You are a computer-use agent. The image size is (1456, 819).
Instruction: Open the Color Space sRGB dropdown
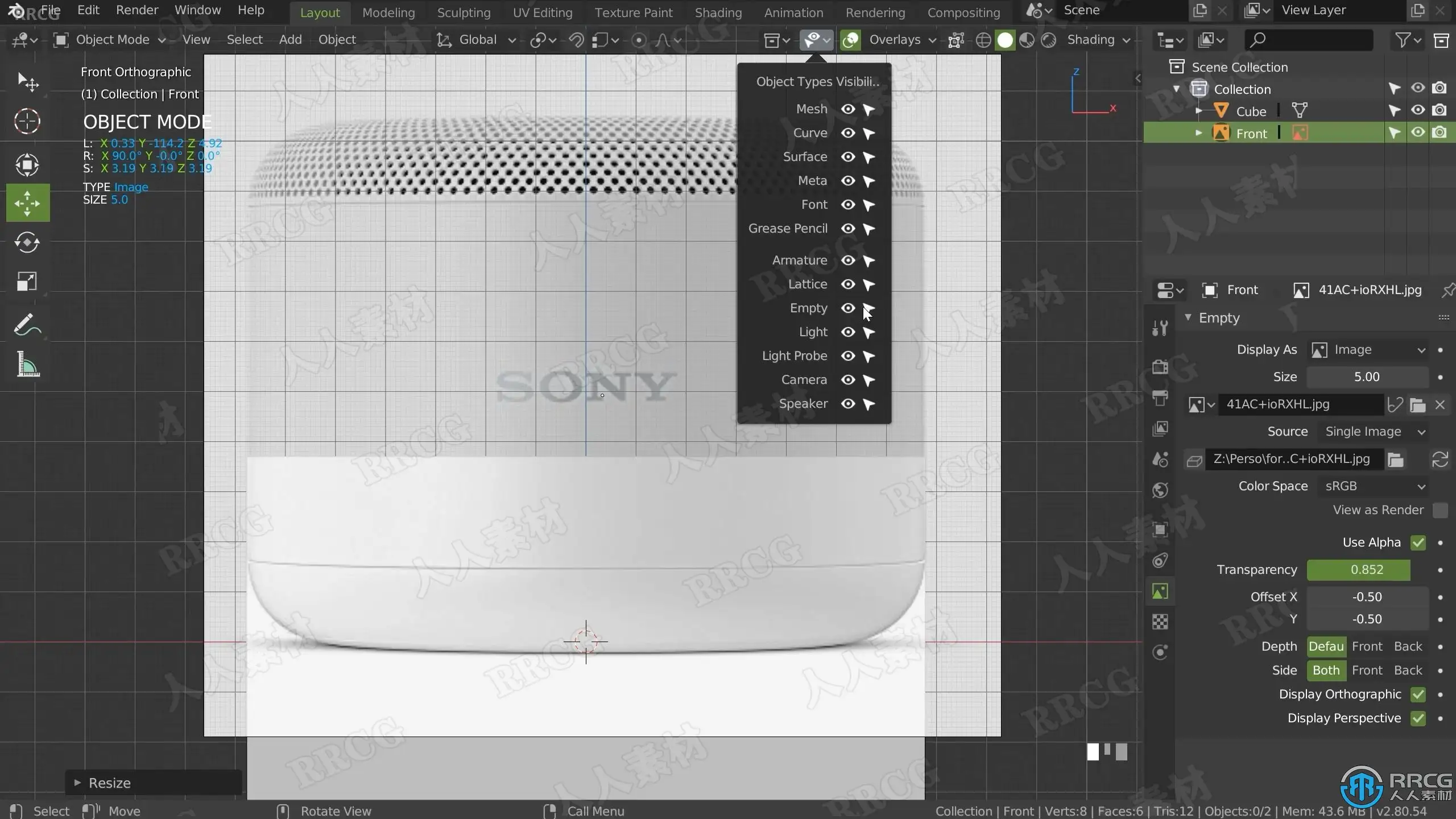[x=1373, y=486]
